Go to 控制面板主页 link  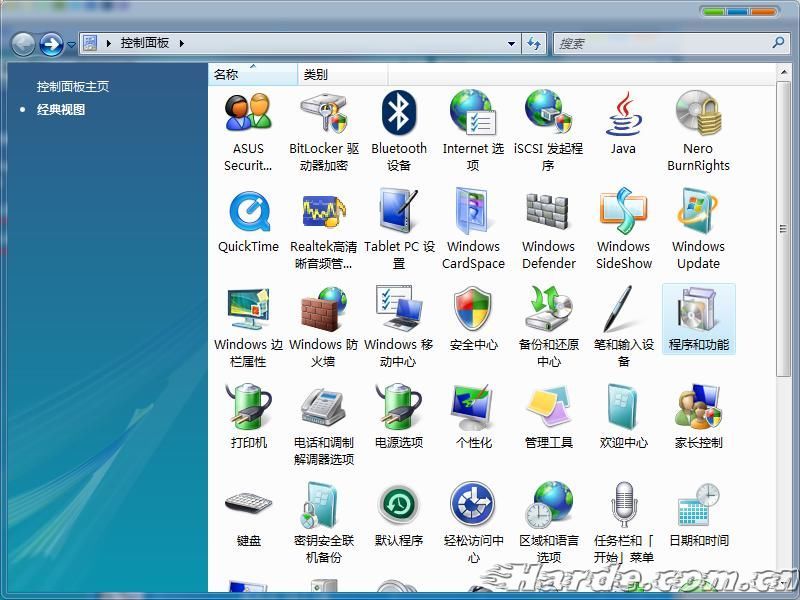[x=73, y=87]
